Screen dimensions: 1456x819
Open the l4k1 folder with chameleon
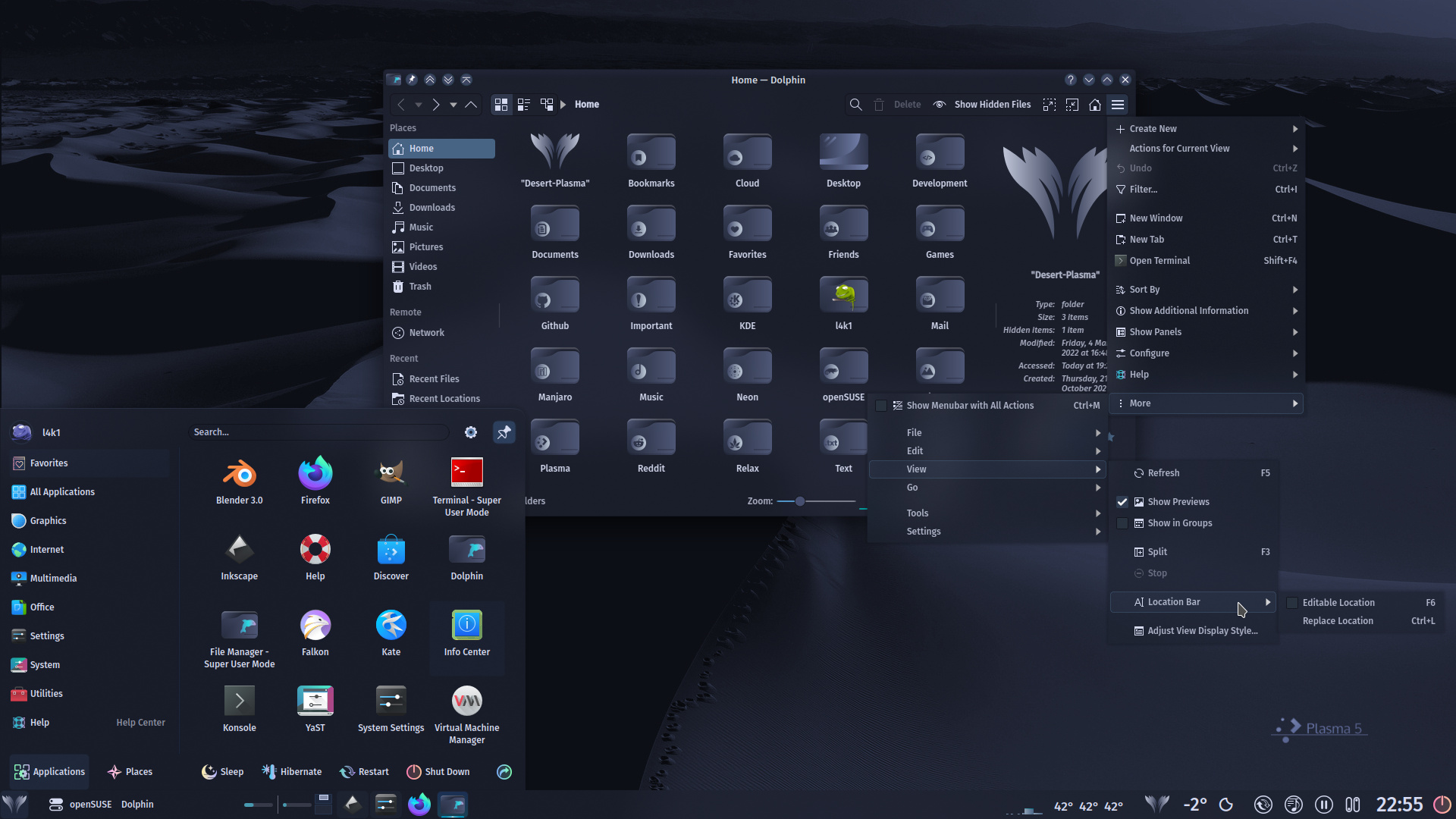(844, 303)
